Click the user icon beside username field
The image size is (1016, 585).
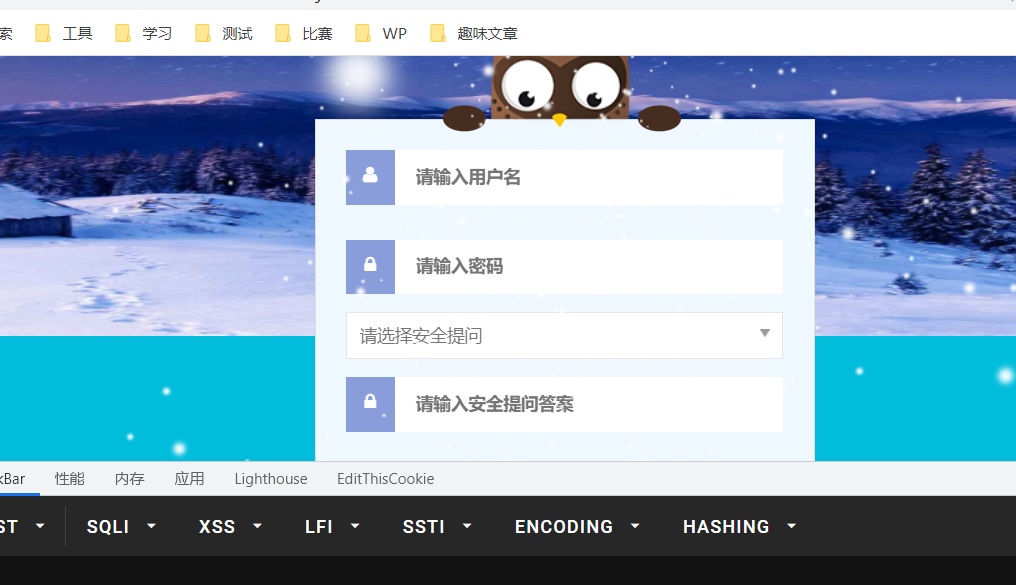[370, 177]
